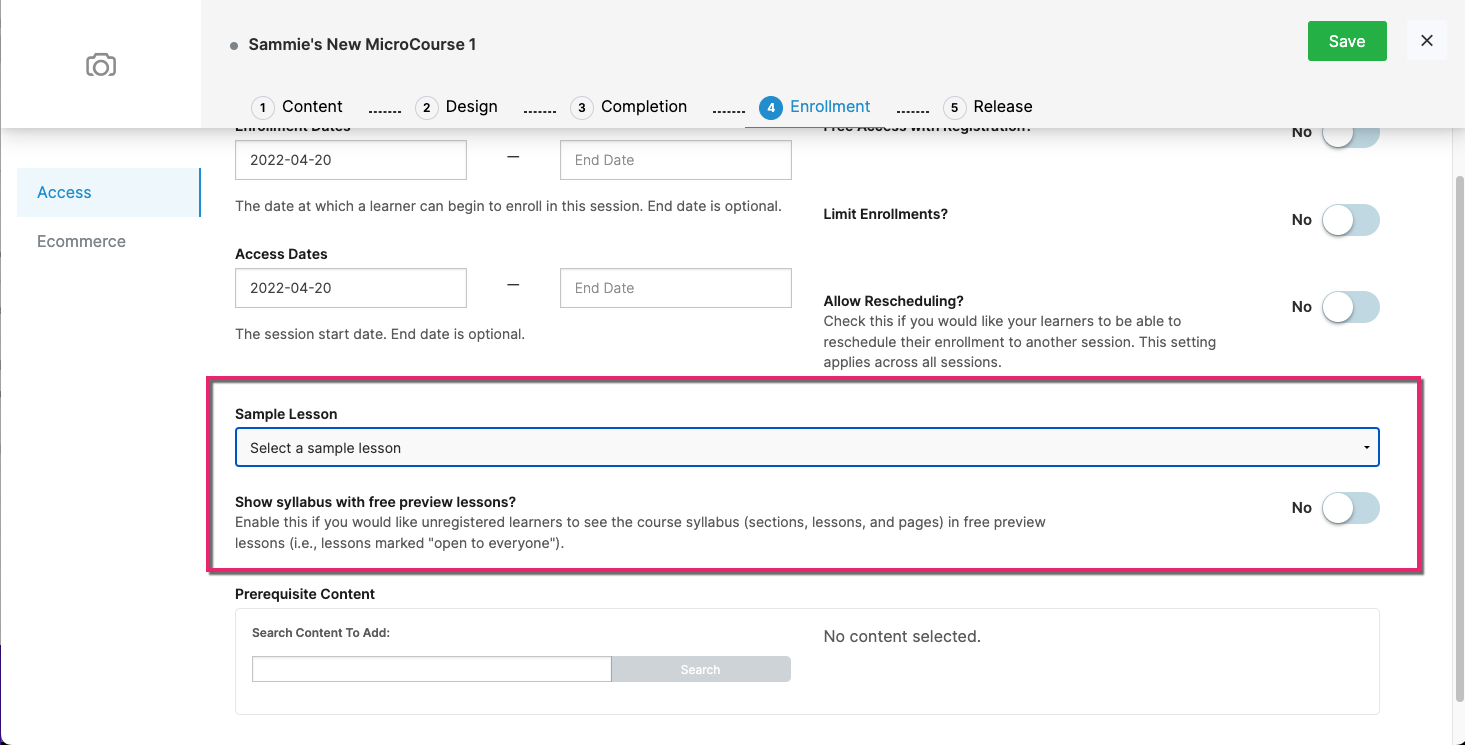Enable Allow Rescheduling
Viewport: 1465px width, 745px height.
(x=1351, y=307)
